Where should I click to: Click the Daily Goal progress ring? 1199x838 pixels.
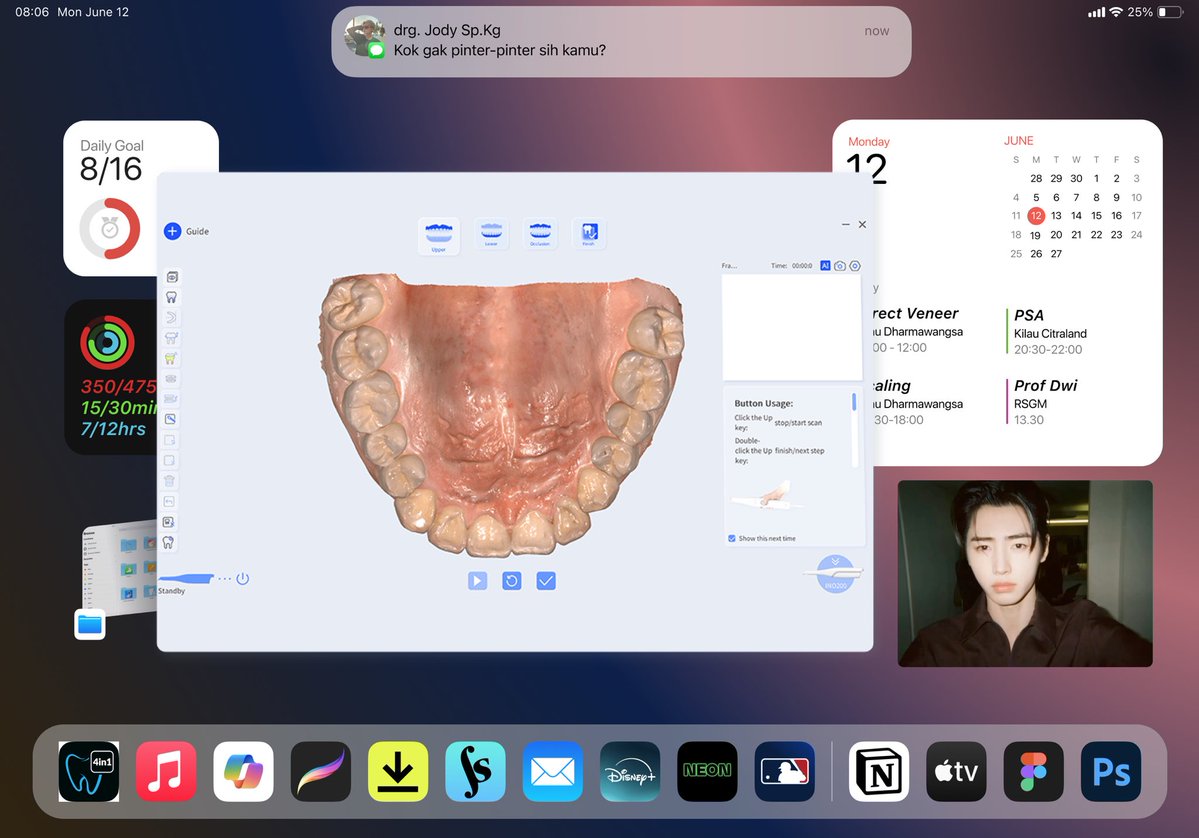110,228
